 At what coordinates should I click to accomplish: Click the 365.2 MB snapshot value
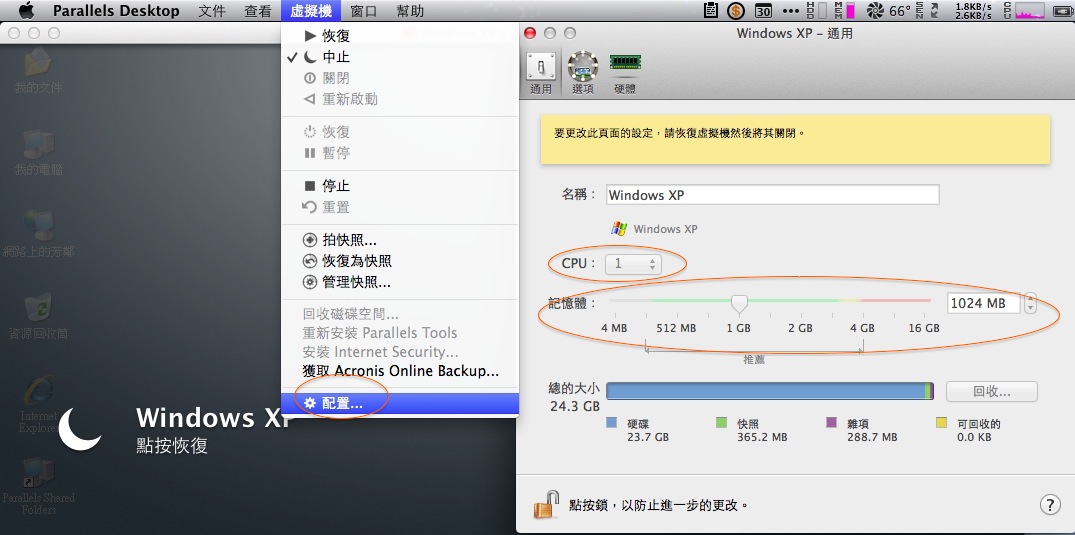tap(762, 437)
